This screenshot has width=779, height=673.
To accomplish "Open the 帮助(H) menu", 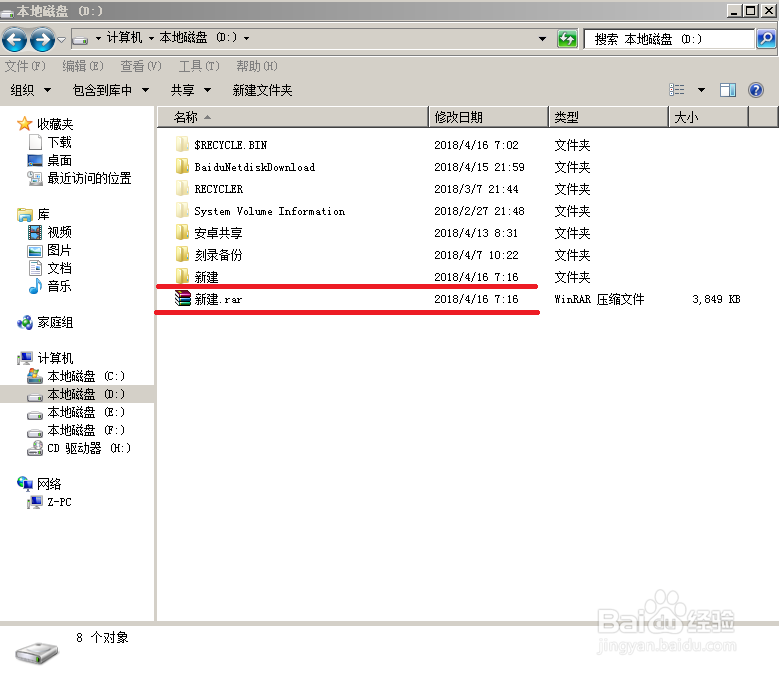I will click(257, 66).
